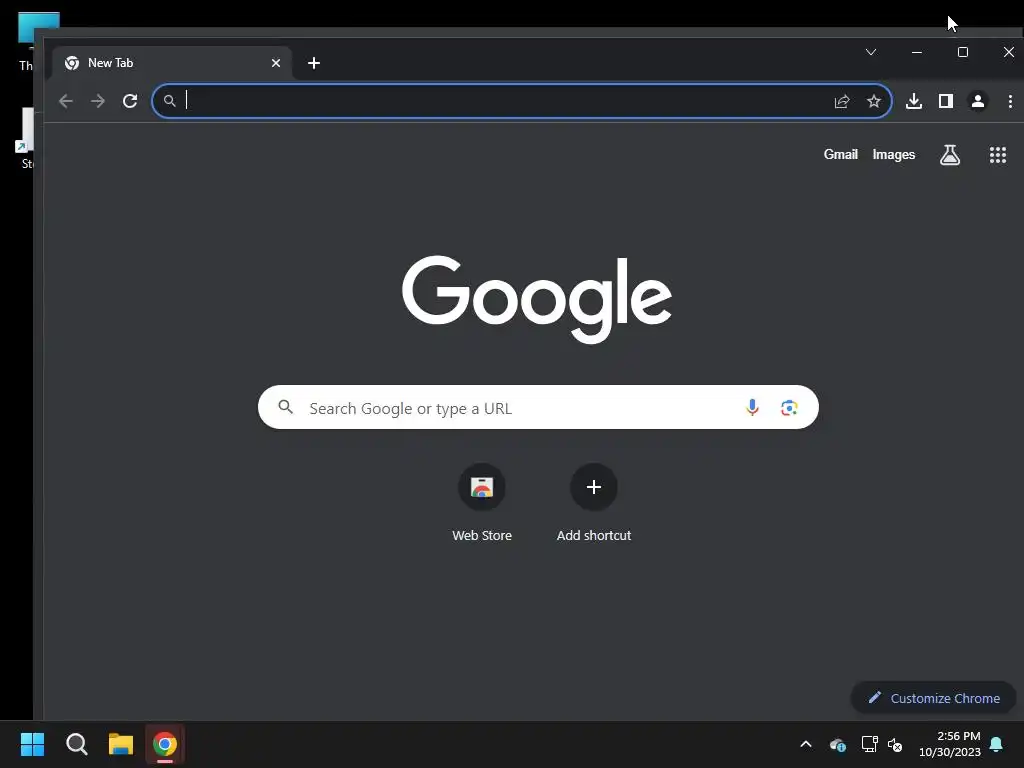Open the profile avatar icon

pos(978,101)
